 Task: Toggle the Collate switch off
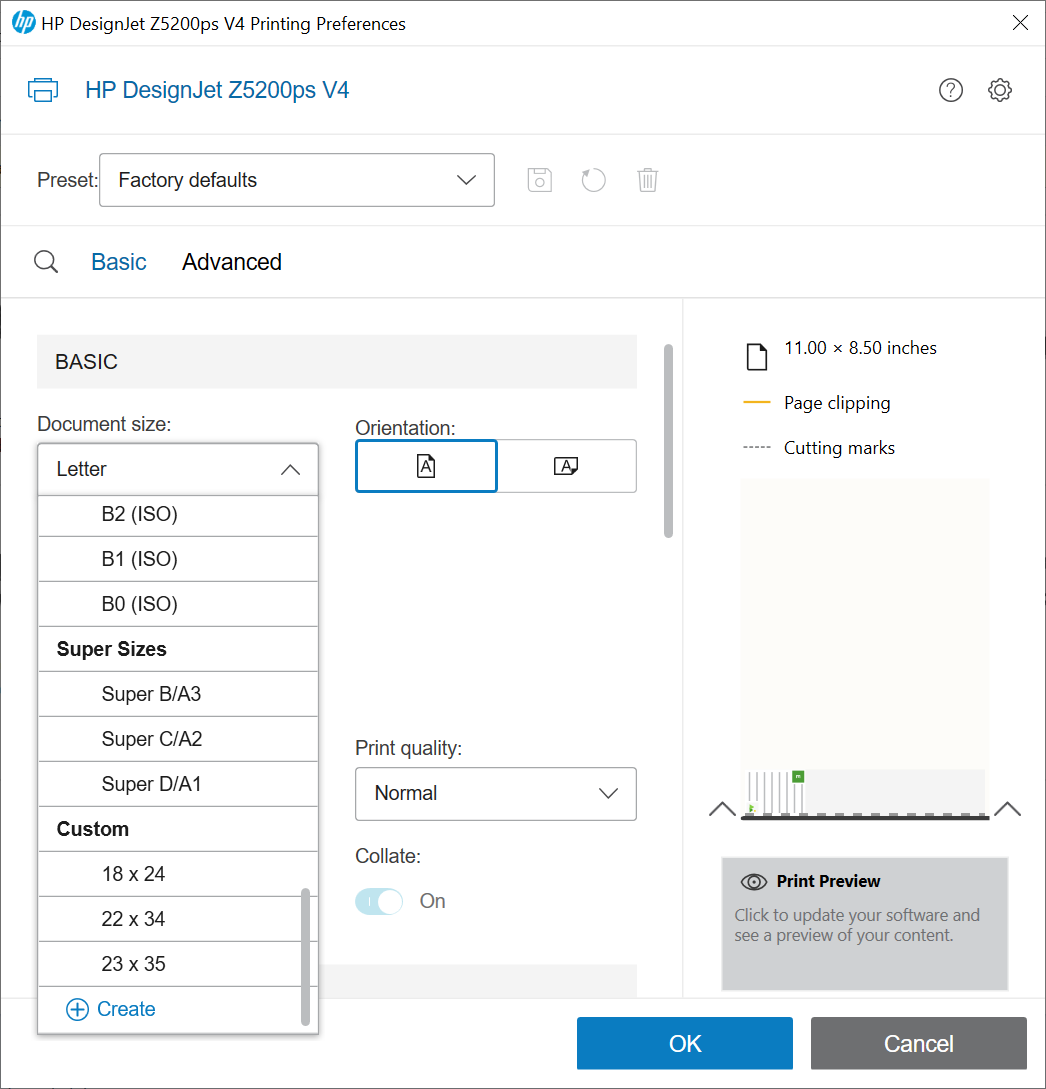pos(379,901)
